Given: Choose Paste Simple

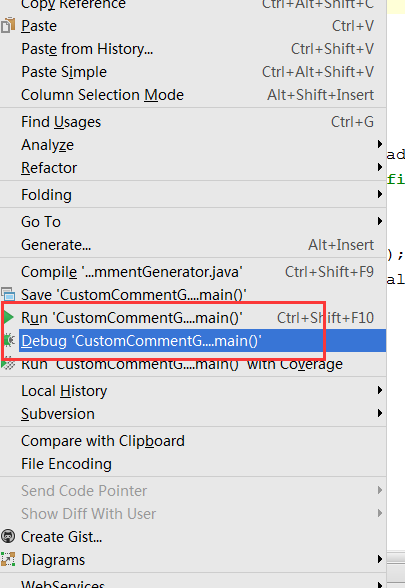Looking at the screenshot, I should [x=193, y=72].
